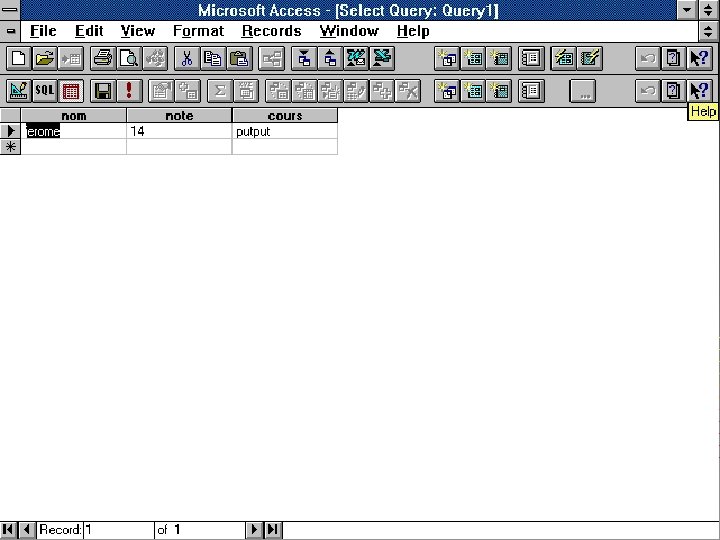
Task: Select the 'nom' column header
Action: click(73, 116)
